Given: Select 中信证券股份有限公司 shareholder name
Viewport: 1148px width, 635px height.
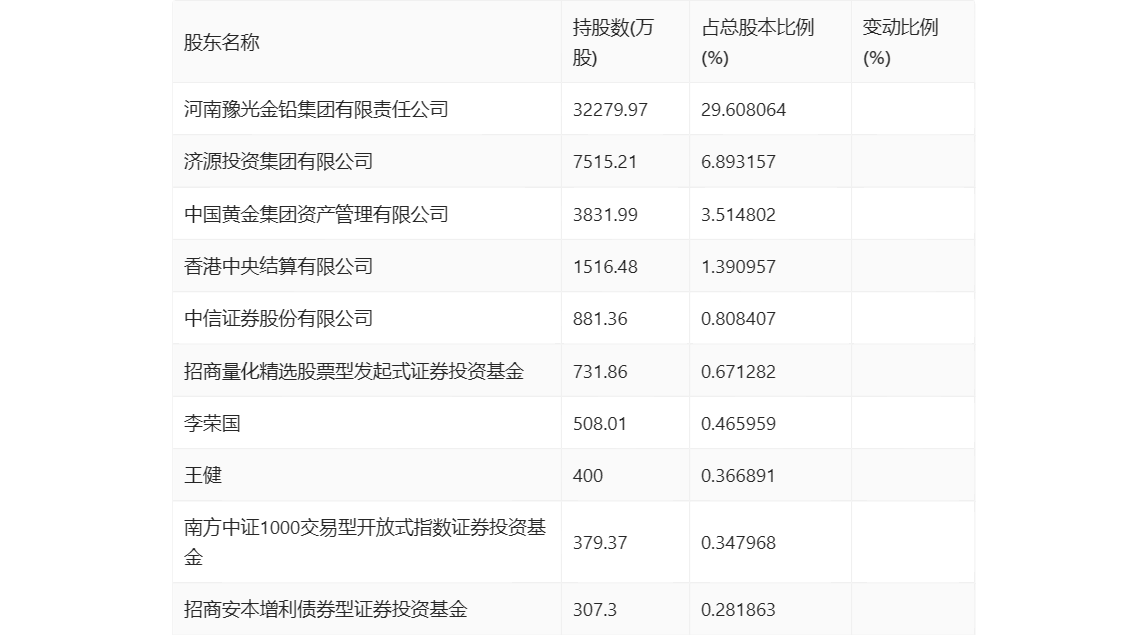Looking at the screenshot, I should point(278,319).
